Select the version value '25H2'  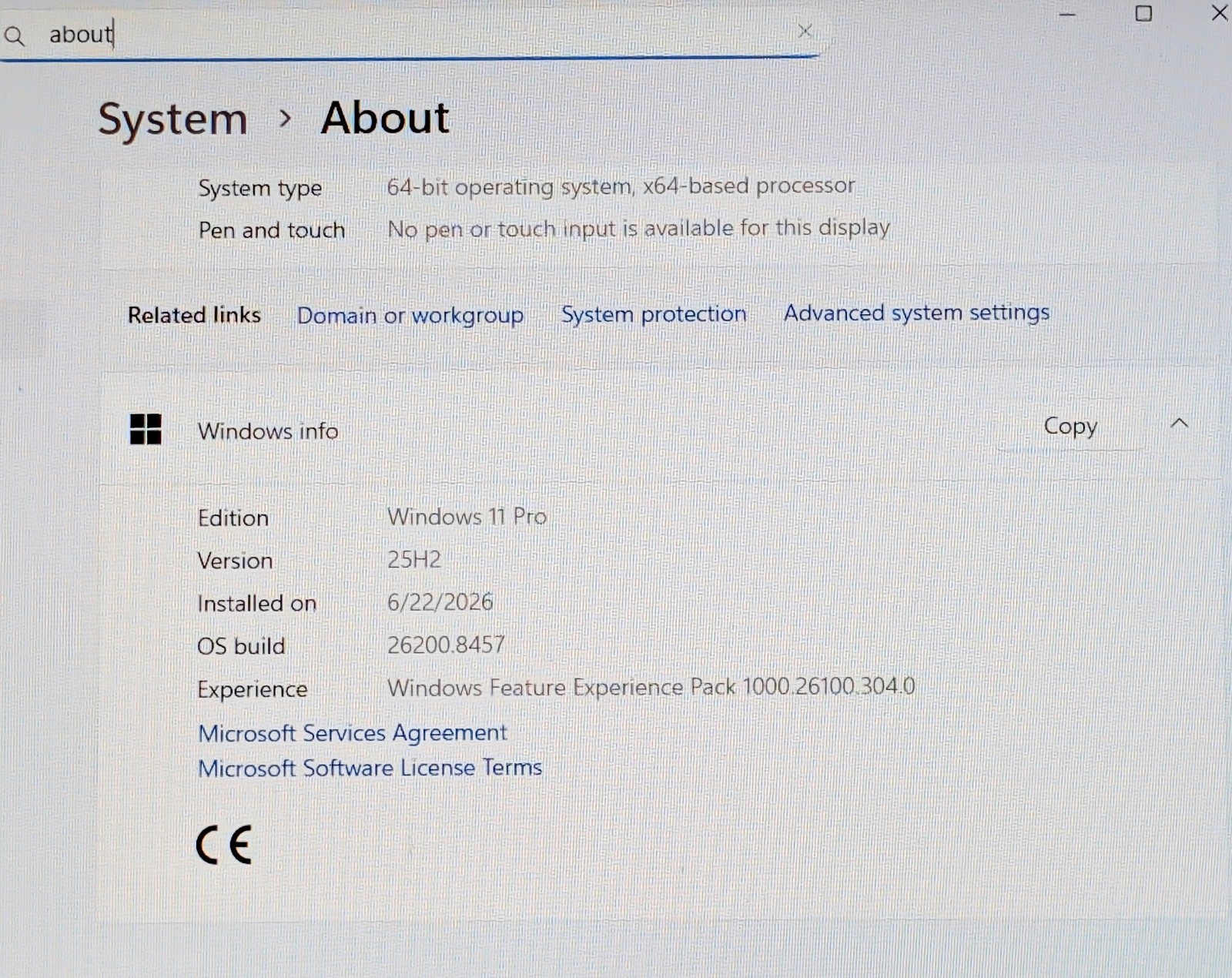click(x=414, y=559)
